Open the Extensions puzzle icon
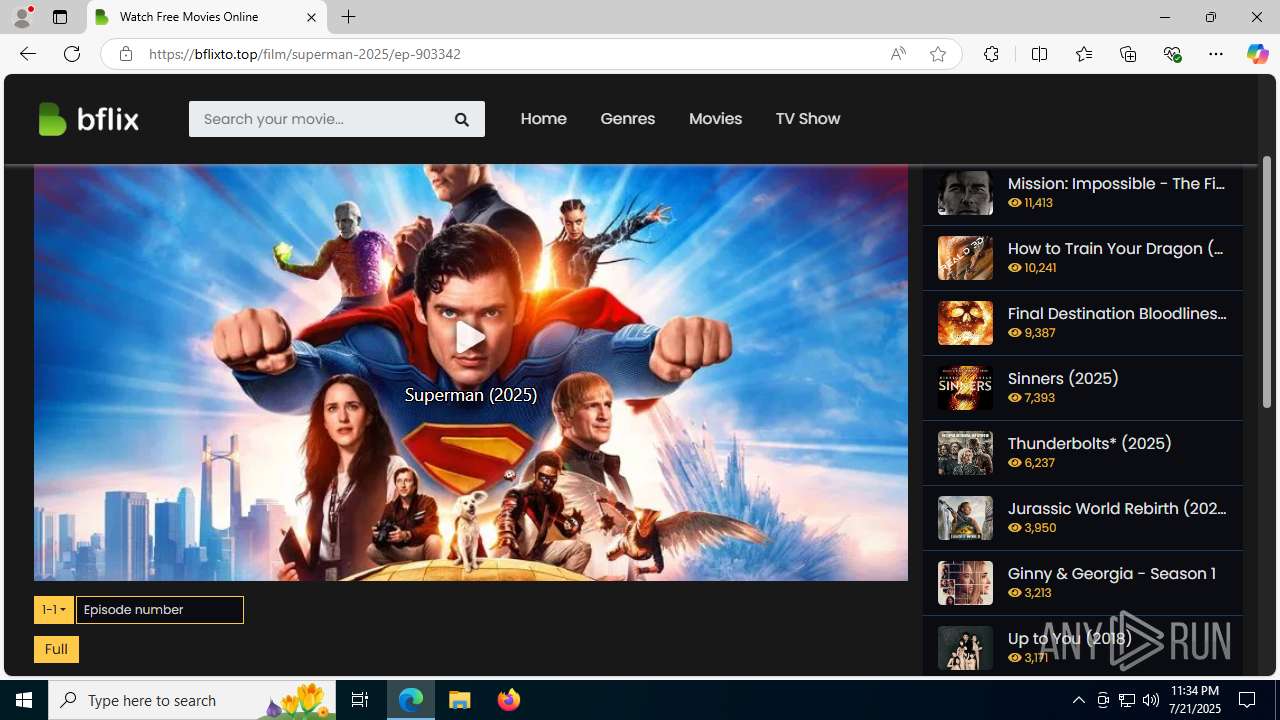The height and width of the screenshot is (720, 1280). [991, 54]
